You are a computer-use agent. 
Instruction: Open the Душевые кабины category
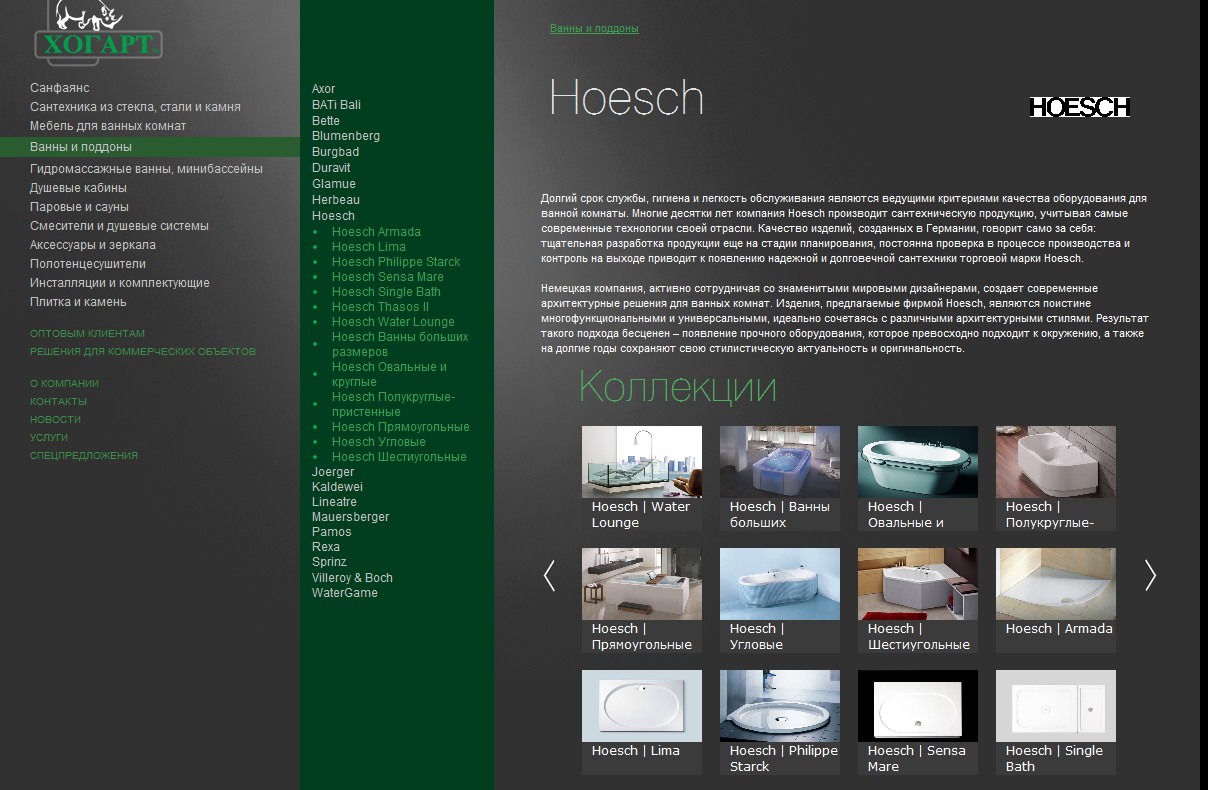pyautogui.click(x=78, y=188)
